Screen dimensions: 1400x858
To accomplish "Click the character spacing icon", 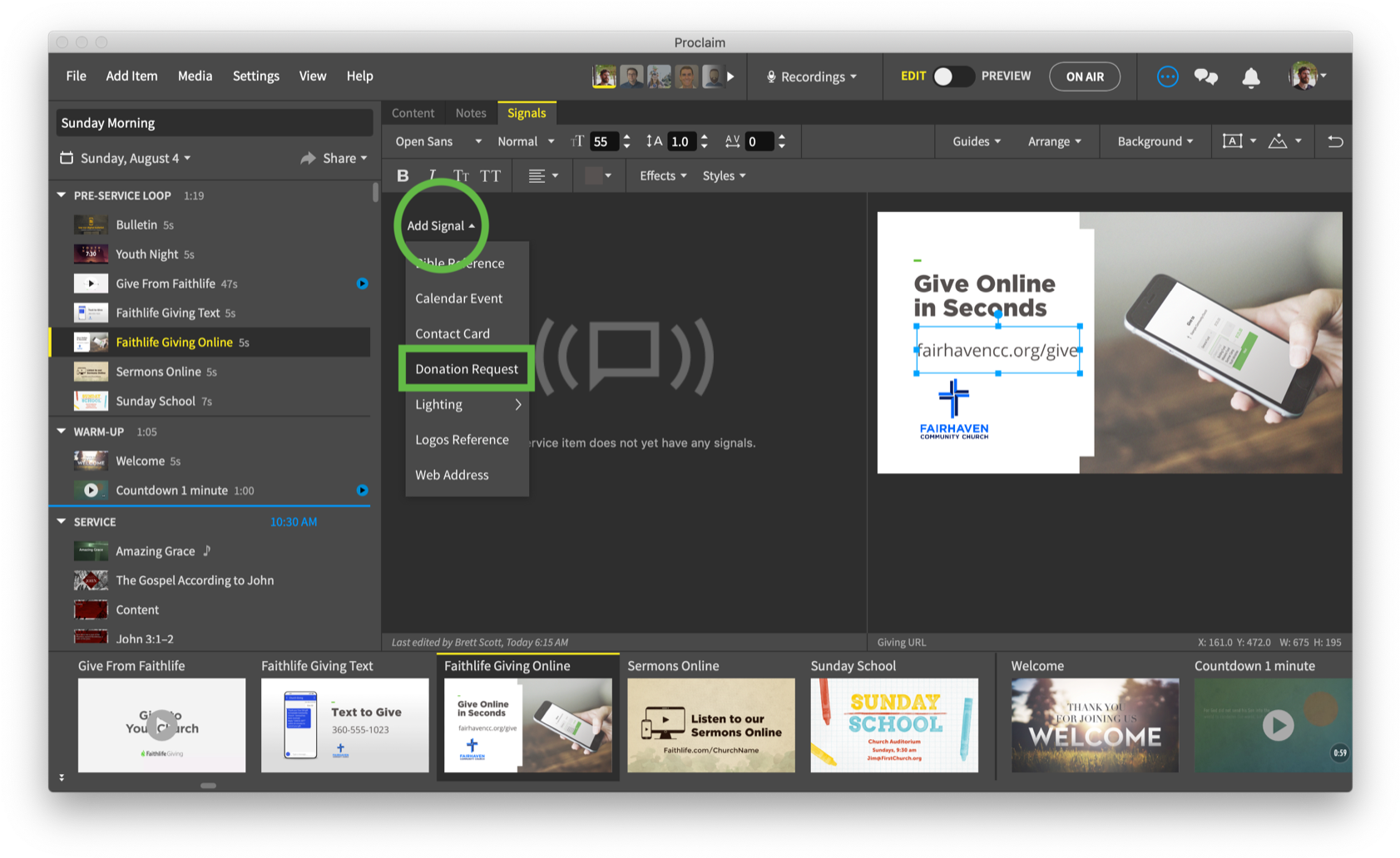I will tap(732, 141).
